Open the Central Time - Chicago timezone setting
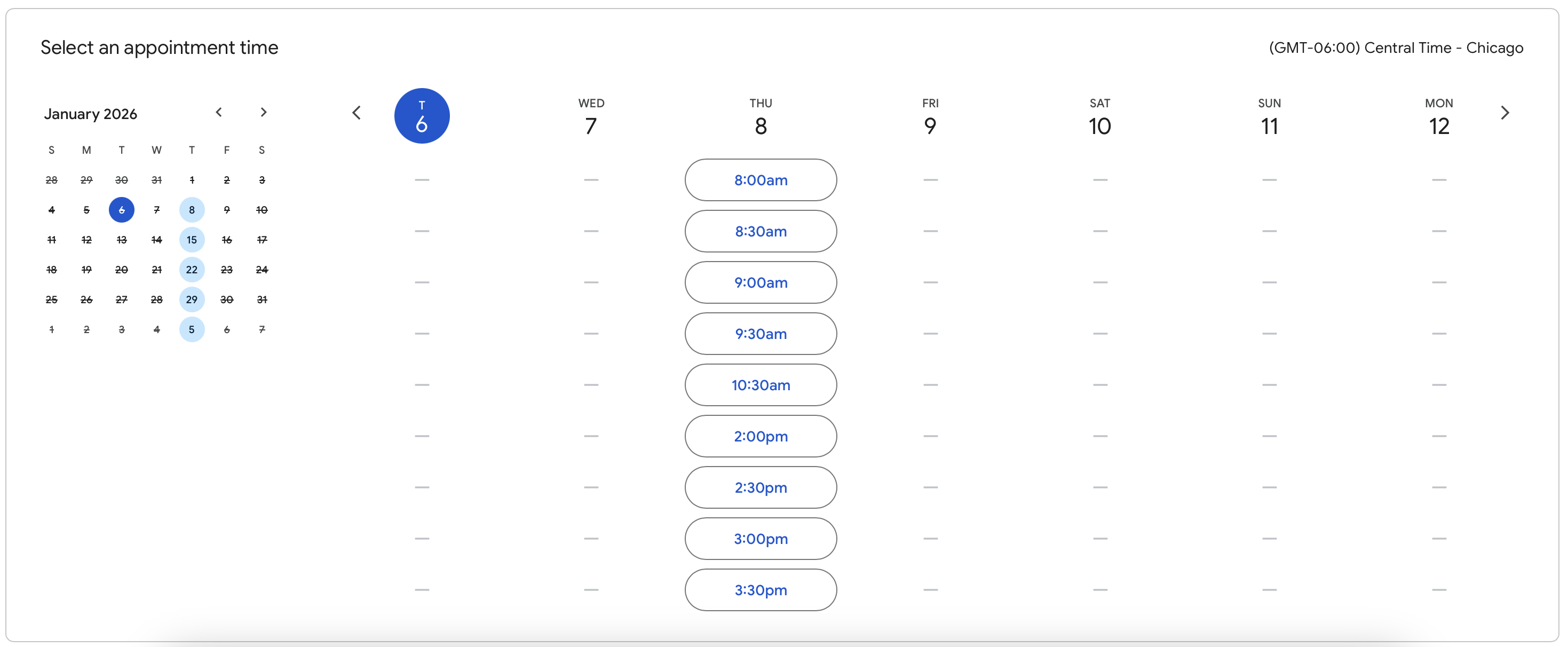The image size is (1568, 647). [x=1396, y=48]
